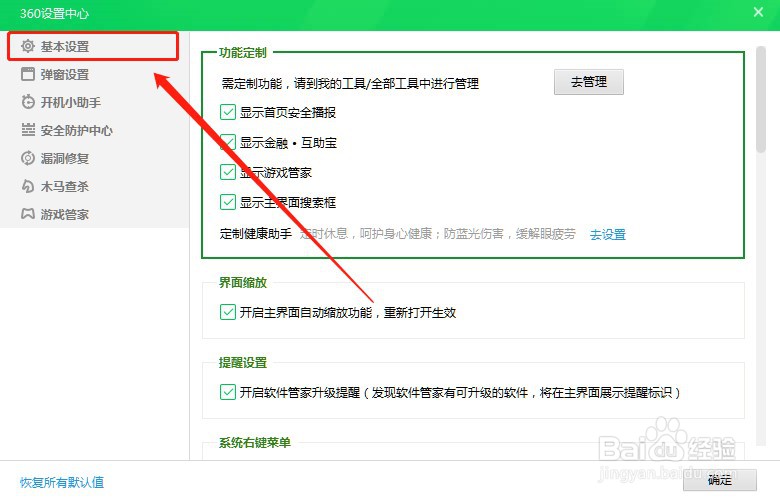Screen dimensions: 780x500
Task: Toggle 显示主界面搜索框 checkbox
Action: [x=228, y=202]
